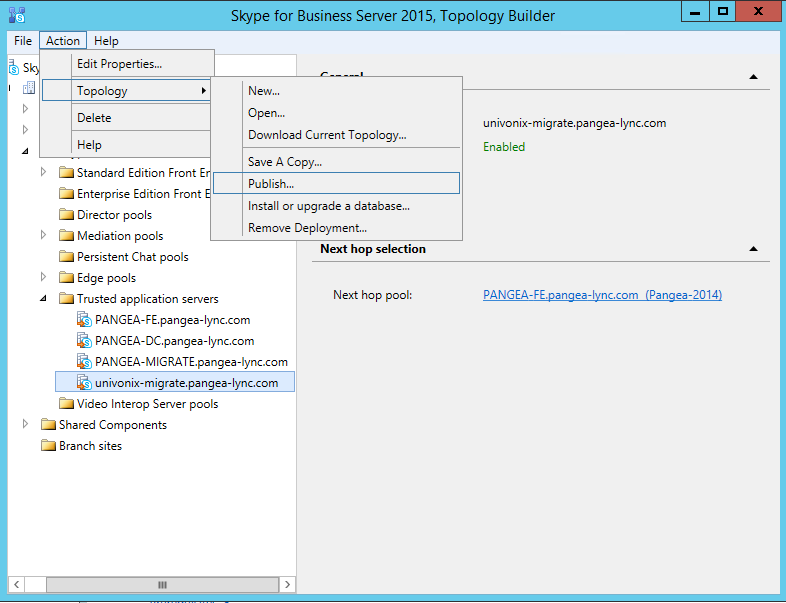Click the horizontal scrollbar thumb in tree
This screenshot has height=603, width=786.
(162, 584)
